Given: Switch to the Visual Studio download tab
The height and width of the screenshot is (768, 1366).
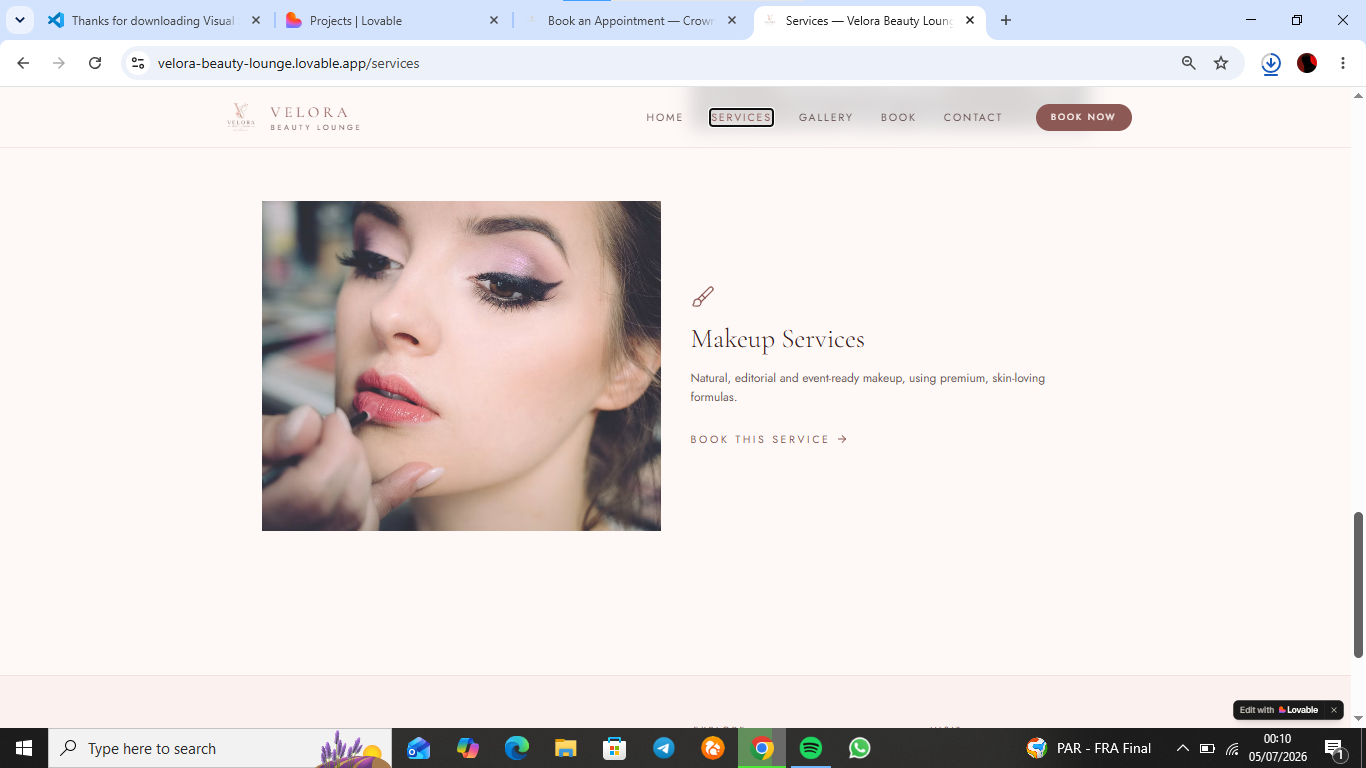Looking at the screenshot, I should click(155, 20).
